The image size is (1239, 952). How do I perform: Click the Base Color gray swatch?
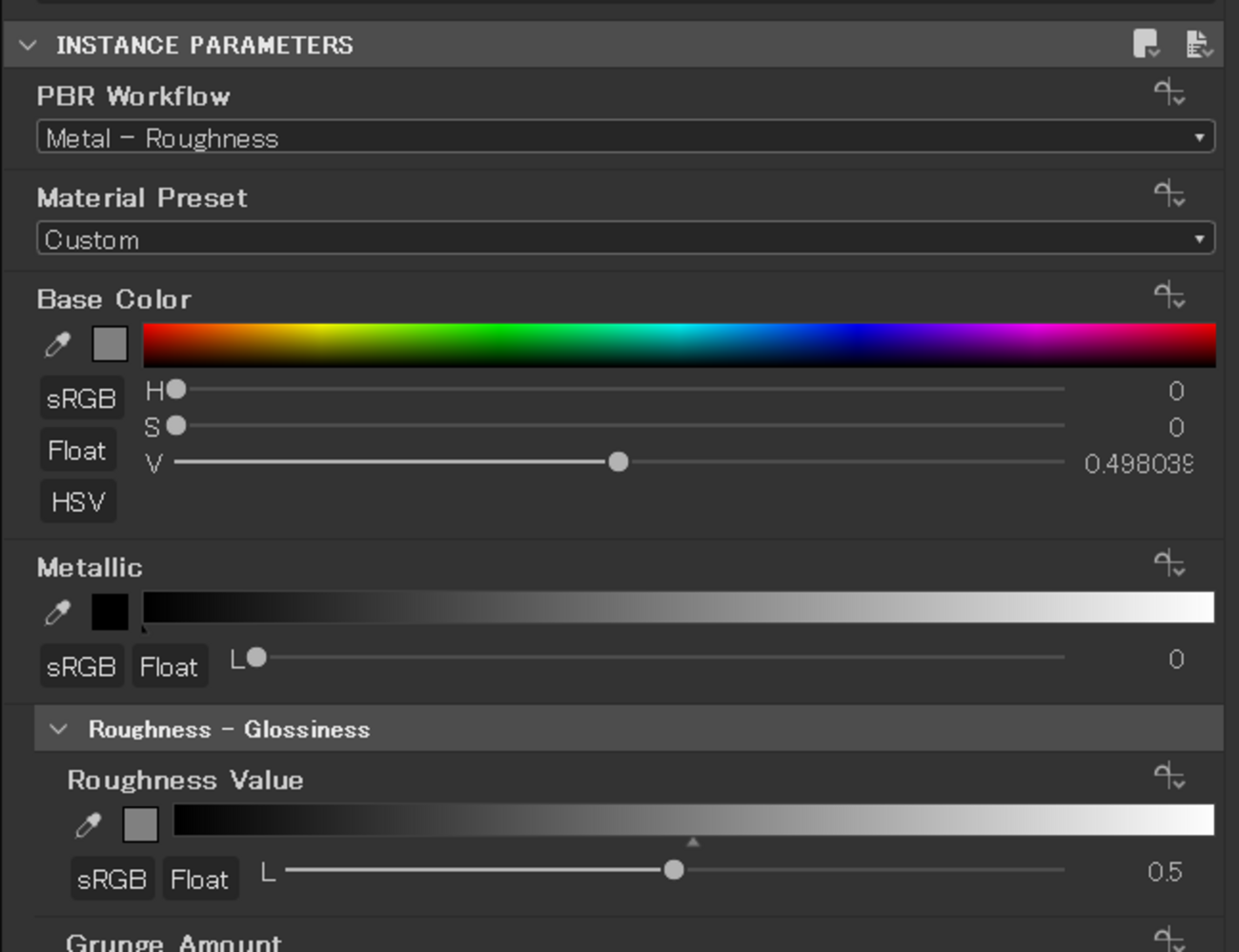click(x=110, y=344)
